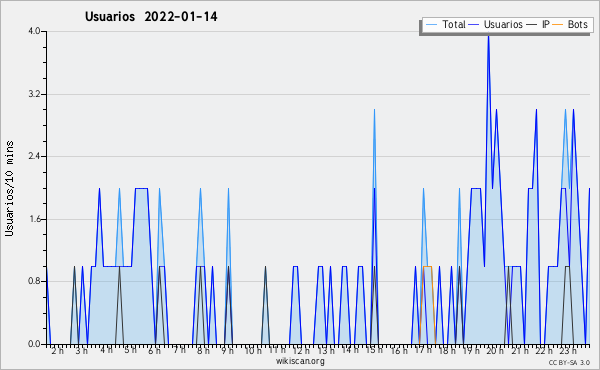Click the 0.8 y-axis value
Image resolution: width=600 pixels, height=370 pixels.
(34, 281)
